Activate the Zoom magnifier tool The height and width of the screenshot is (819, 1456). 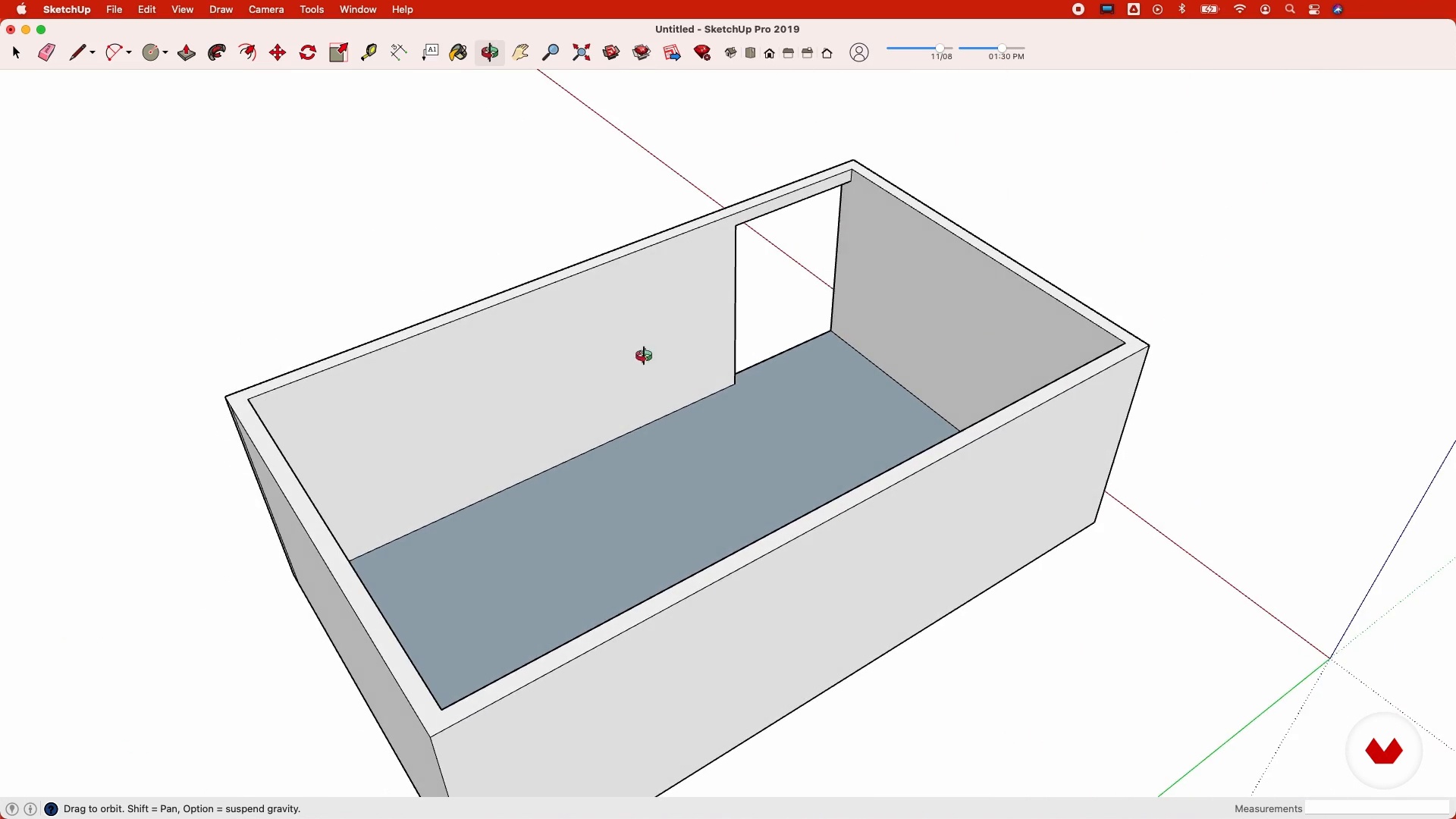[551, 52]
